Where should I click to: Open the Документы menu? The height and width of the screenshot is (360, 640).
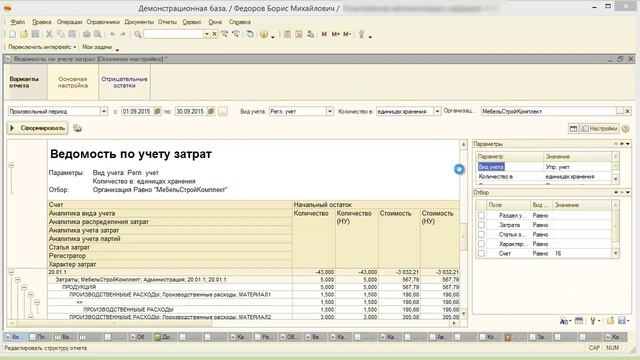(x=139, y=22)
